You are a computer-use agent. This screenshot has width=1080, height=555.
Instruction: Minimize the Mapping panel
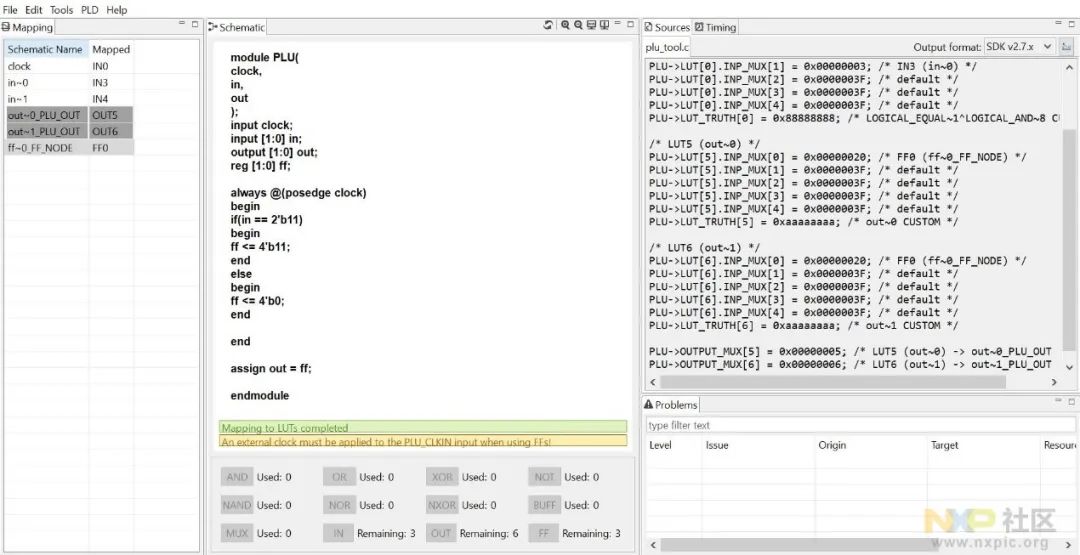[x=183, y=23]
